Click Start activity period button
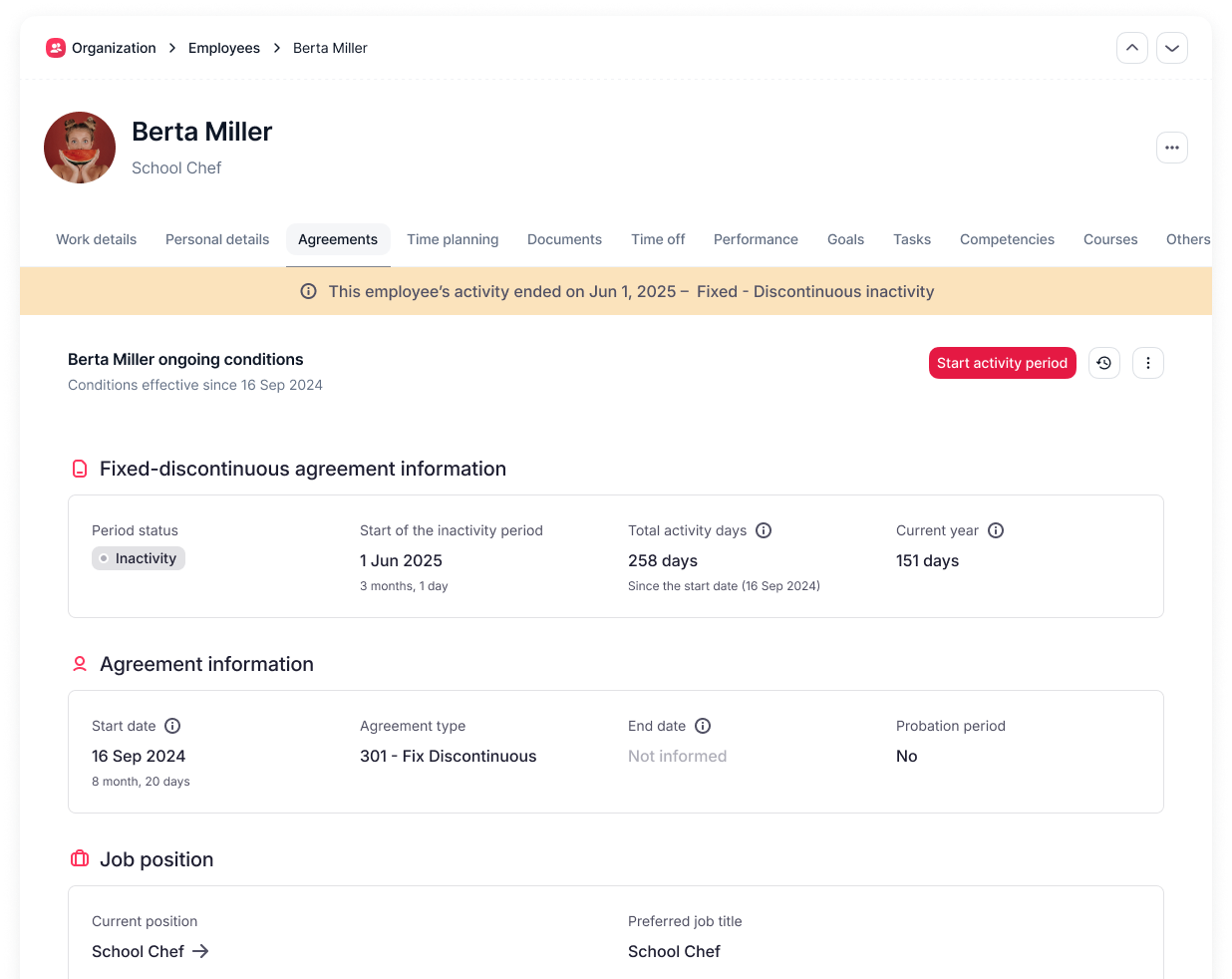 pos(1002,363)
